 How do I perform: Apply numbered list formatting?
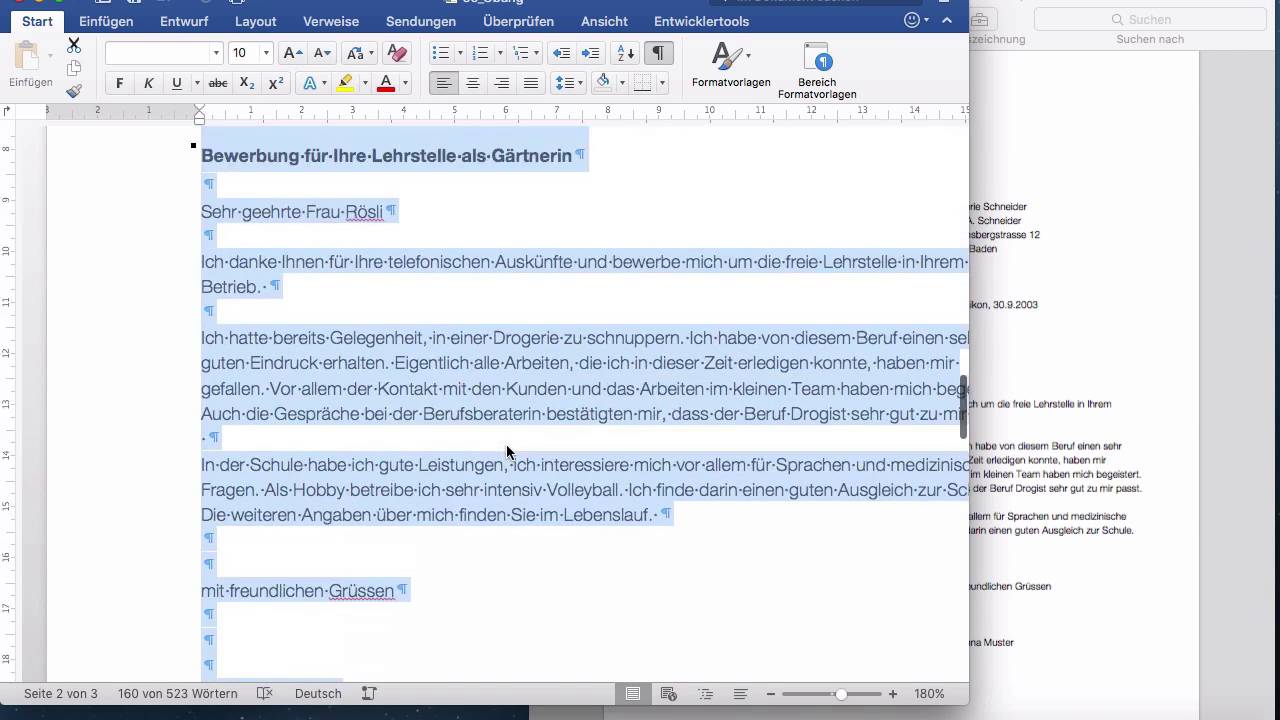coord(480,53)
